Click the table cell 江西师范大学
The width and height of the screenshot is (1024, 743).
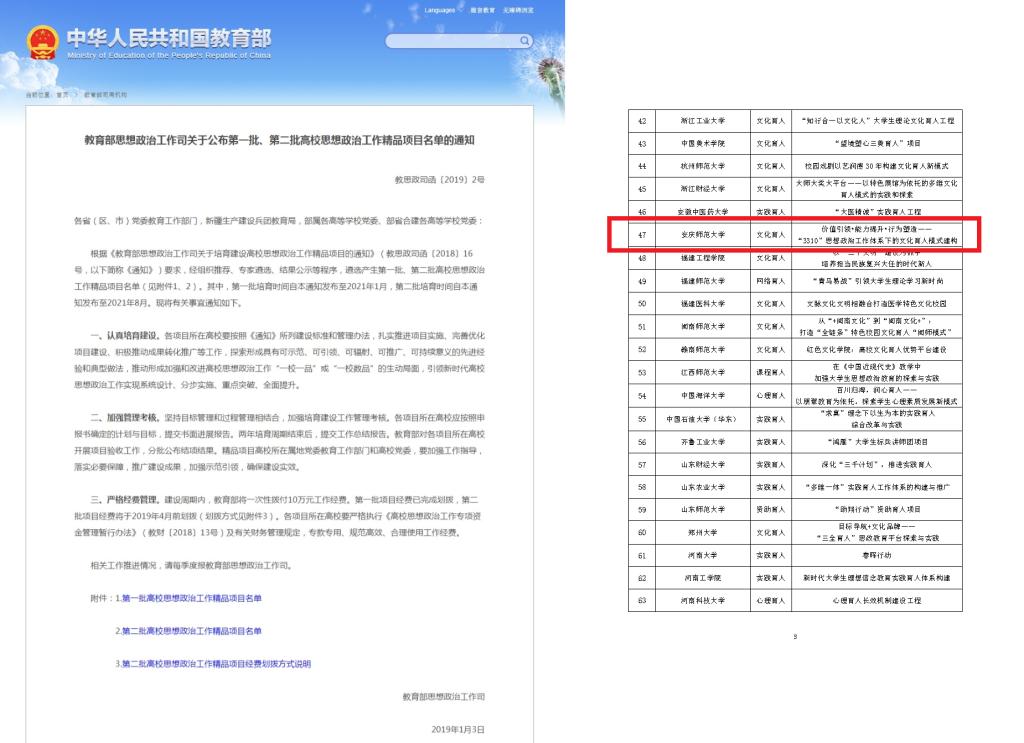click(x=703, y=372)
